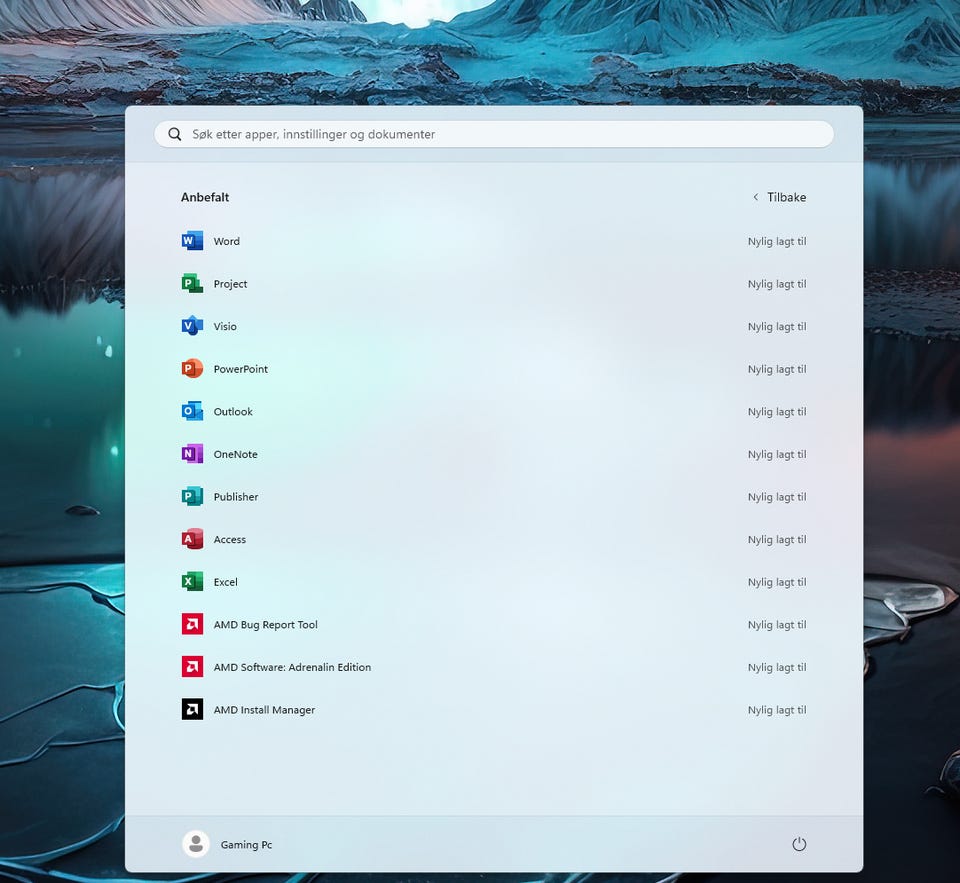Open the Publisher app icon
Viewport: 960px width, 883px height.
pos(192,497)
